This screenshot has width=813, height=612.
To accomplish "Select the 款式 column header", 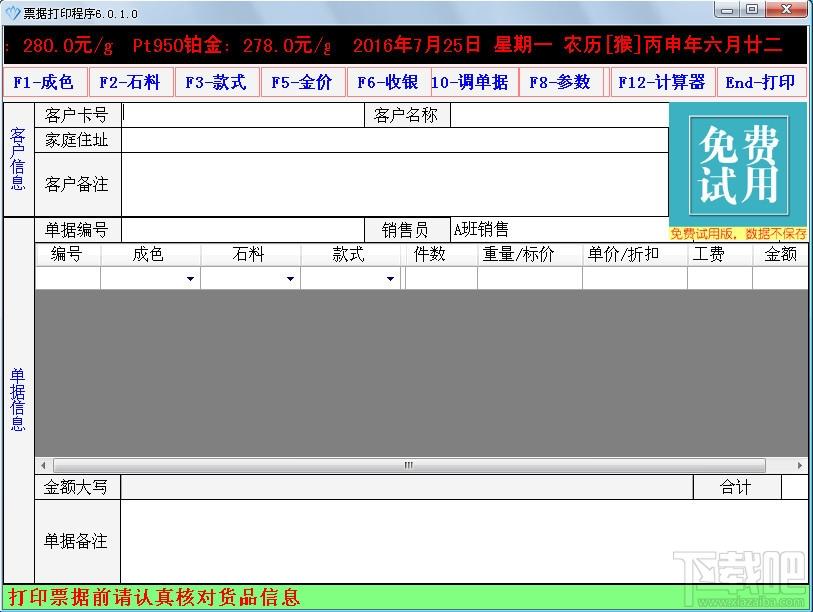I will tap(351, 254).
